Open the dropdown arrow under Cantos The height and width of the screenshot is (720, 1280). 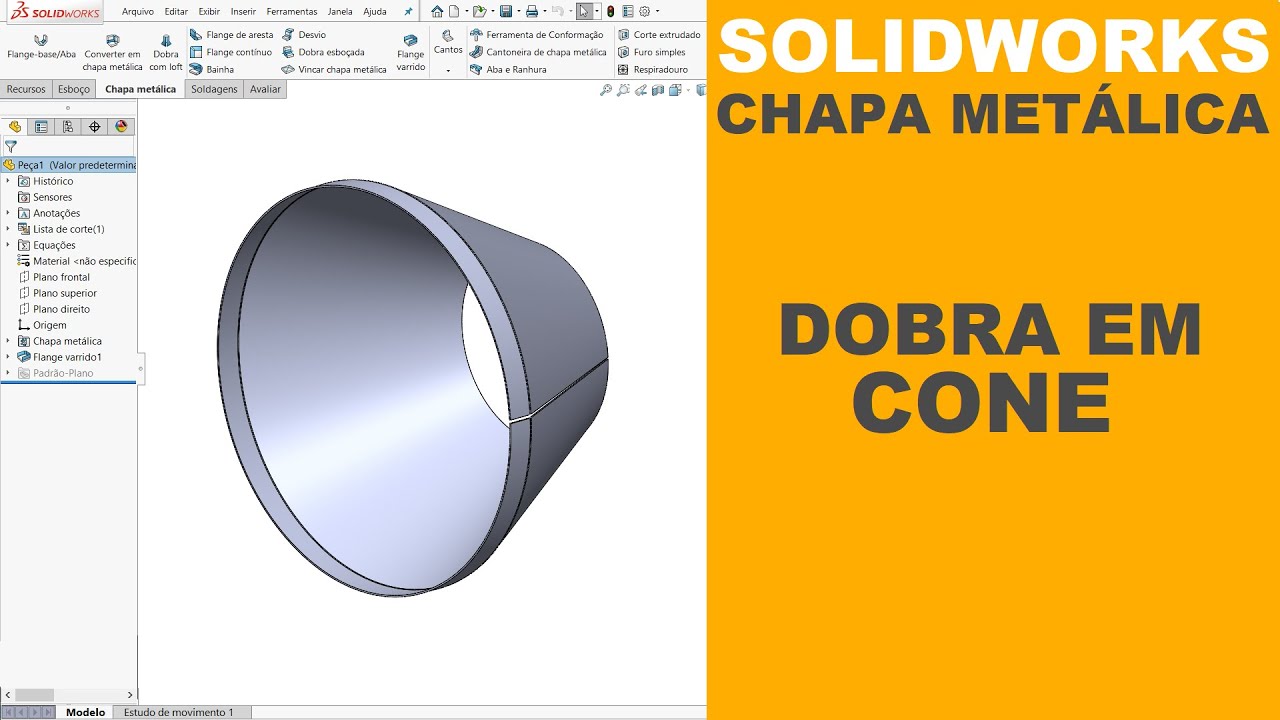coord(448,71)
